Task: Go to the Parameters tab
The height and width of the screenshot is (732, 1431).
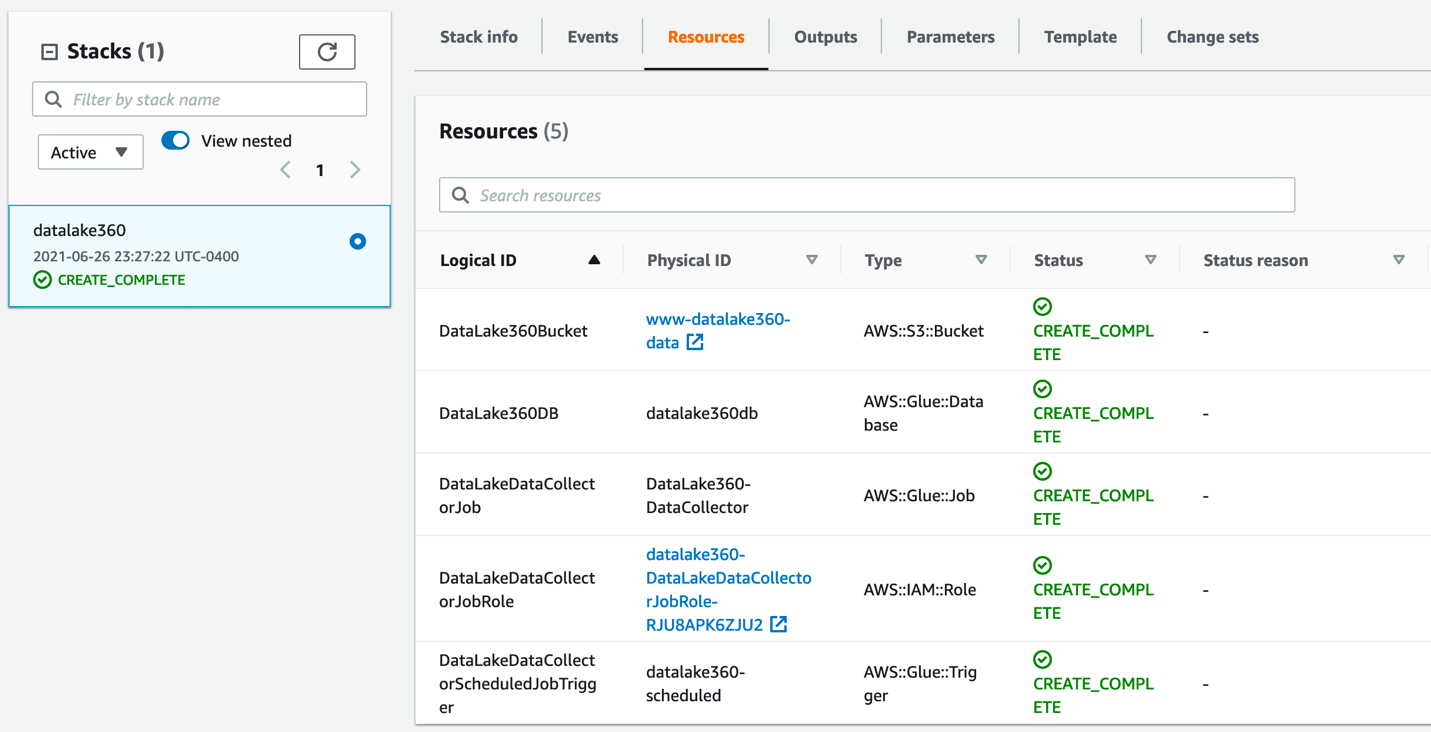Action: [x=951, y=37]
